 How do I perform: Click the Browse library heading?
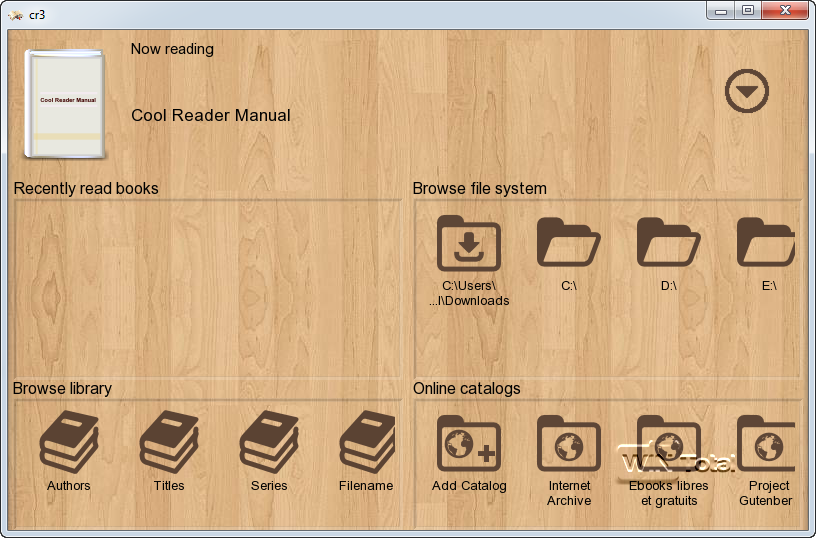point(62,389)
